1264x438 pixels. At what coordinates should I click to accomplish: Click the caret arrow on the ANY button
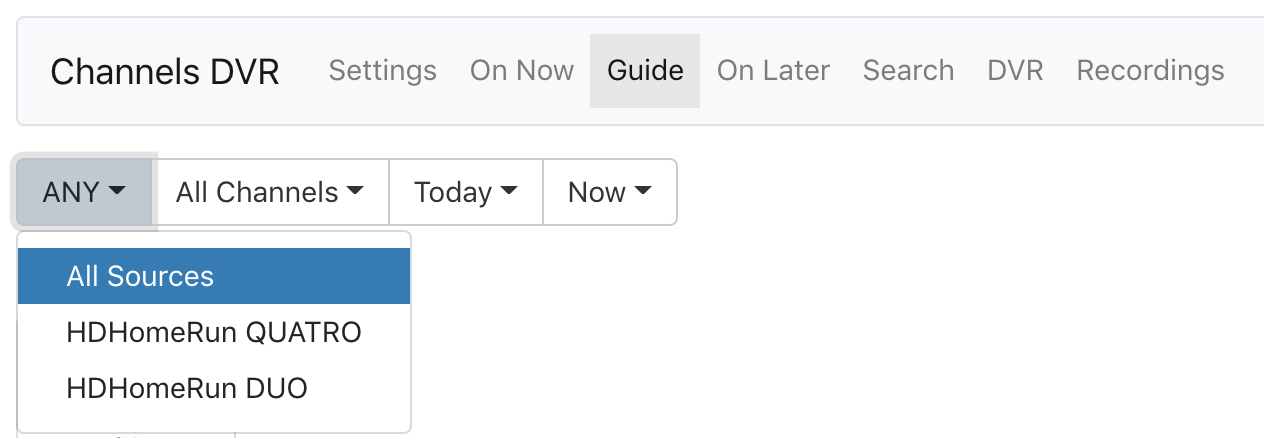pos(118,191)
